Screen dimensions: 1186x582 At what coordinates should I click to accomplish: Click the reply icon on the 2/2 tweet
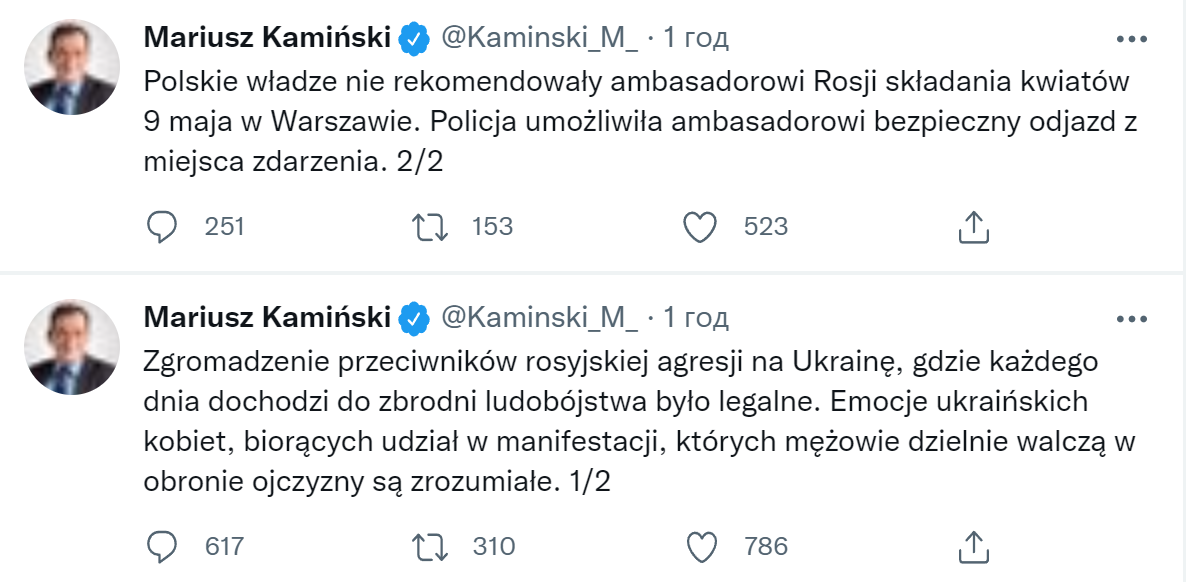[163, 226]
